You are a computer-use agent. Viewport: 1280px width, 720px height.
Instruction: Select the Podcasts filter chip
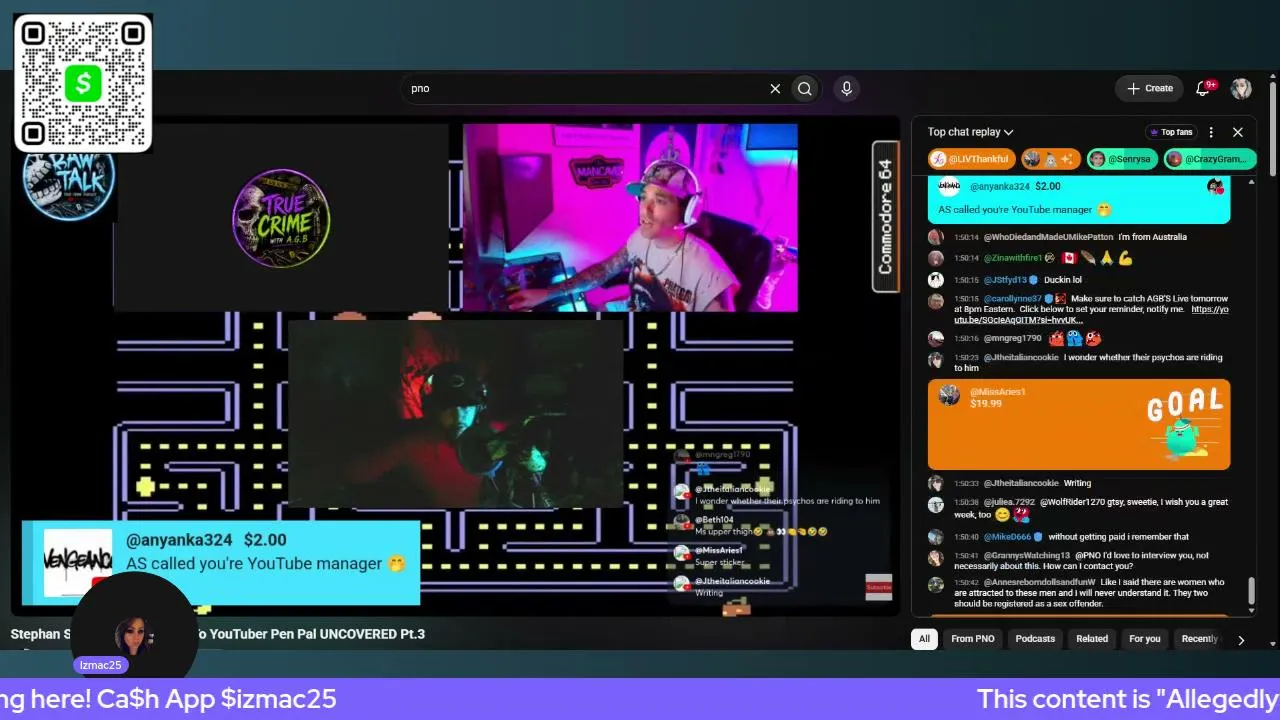[1035, 639]
